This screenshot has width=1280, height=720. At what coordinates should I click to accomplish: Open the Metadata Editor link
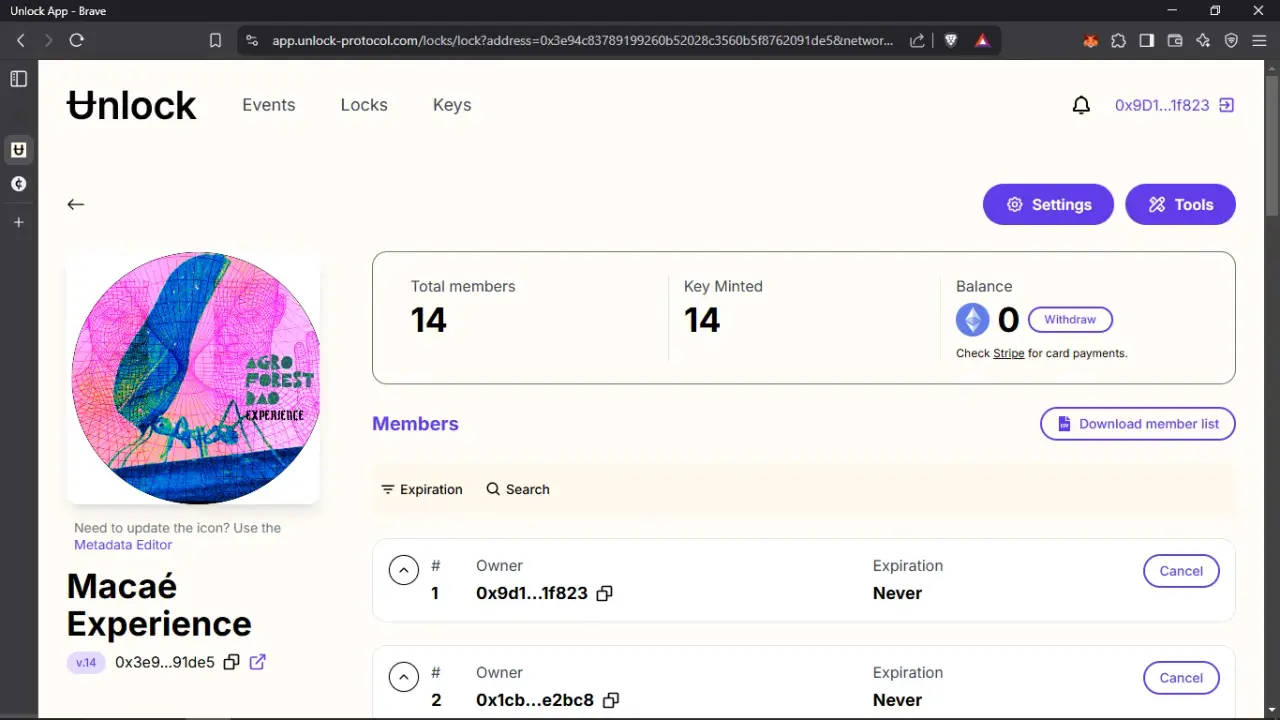(123, 545)
